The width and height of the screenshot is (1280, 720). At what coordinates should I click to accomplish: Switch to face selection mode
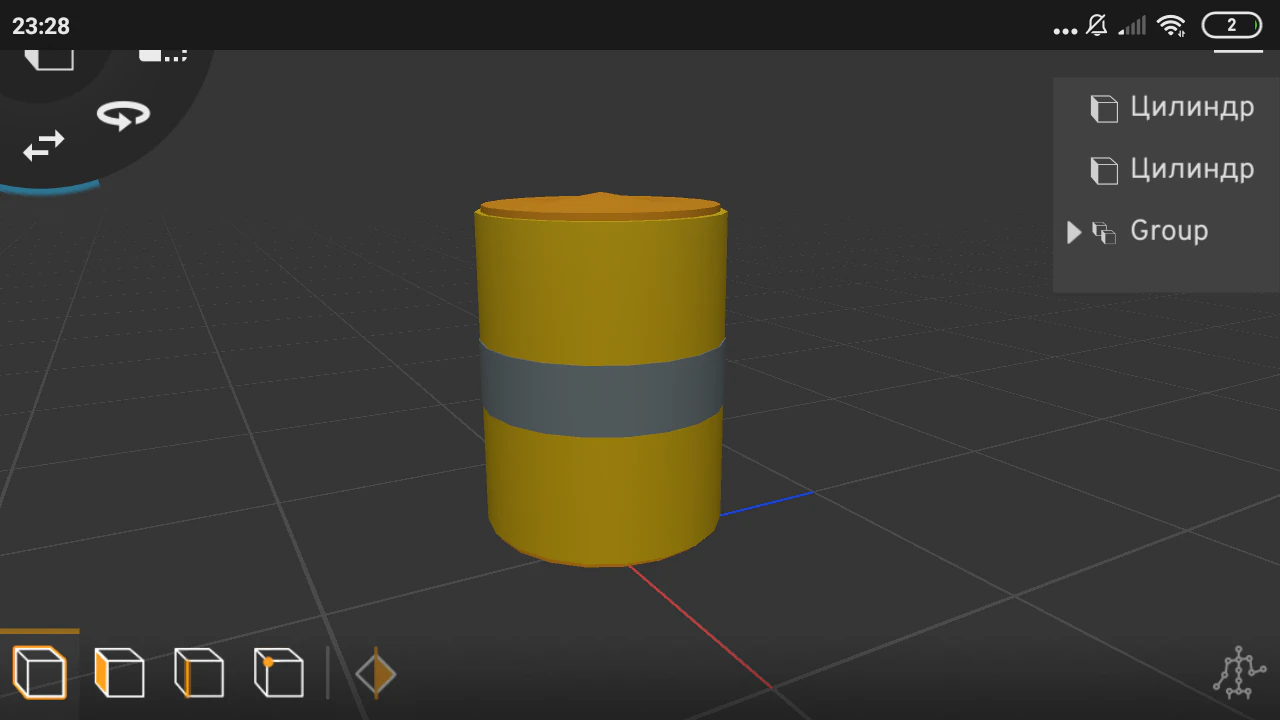(x=119, y=673)
